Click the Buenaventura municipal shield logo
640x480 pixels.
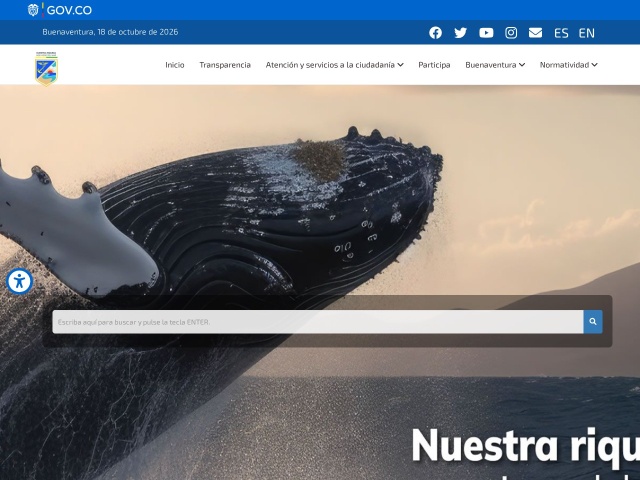click(x=46, y=69)
